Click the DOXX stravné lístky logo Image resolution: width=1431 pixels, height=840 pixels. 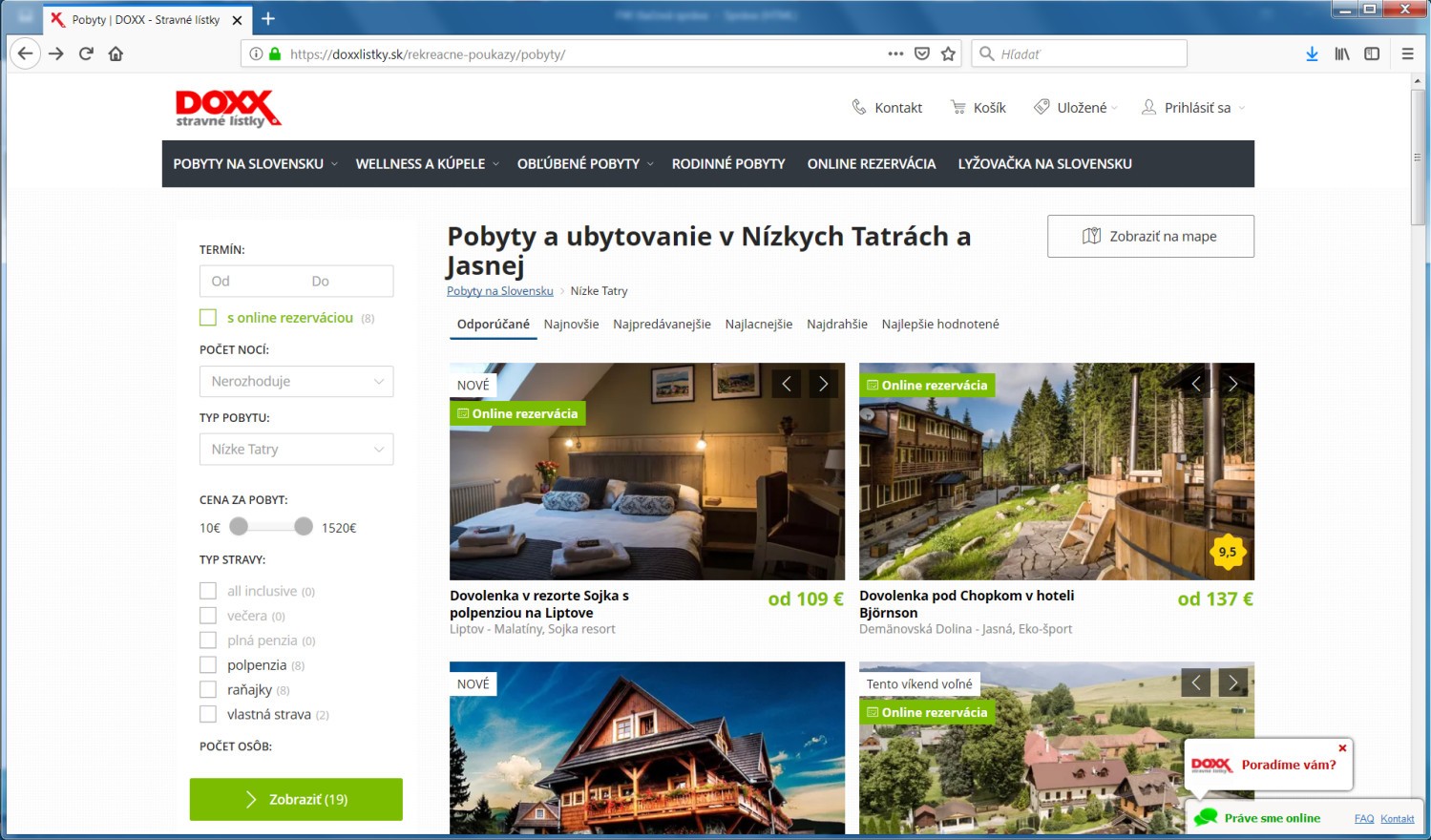228,108
